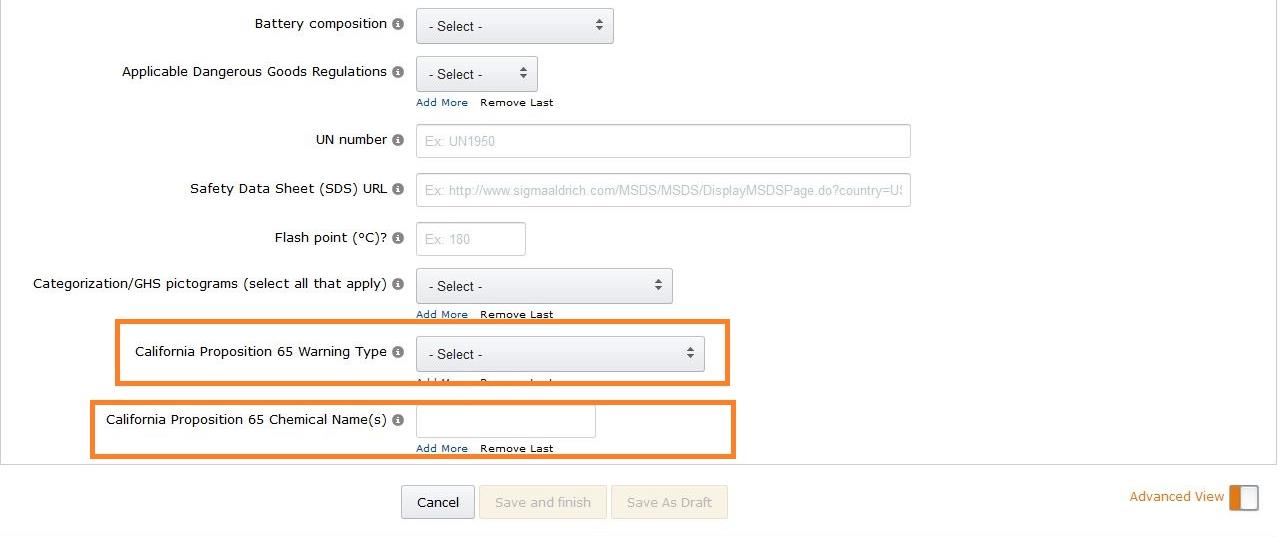Click info icon beside UN number
Image resolution: width=1279 pixels, height=537 pixels.
point(398,140)
